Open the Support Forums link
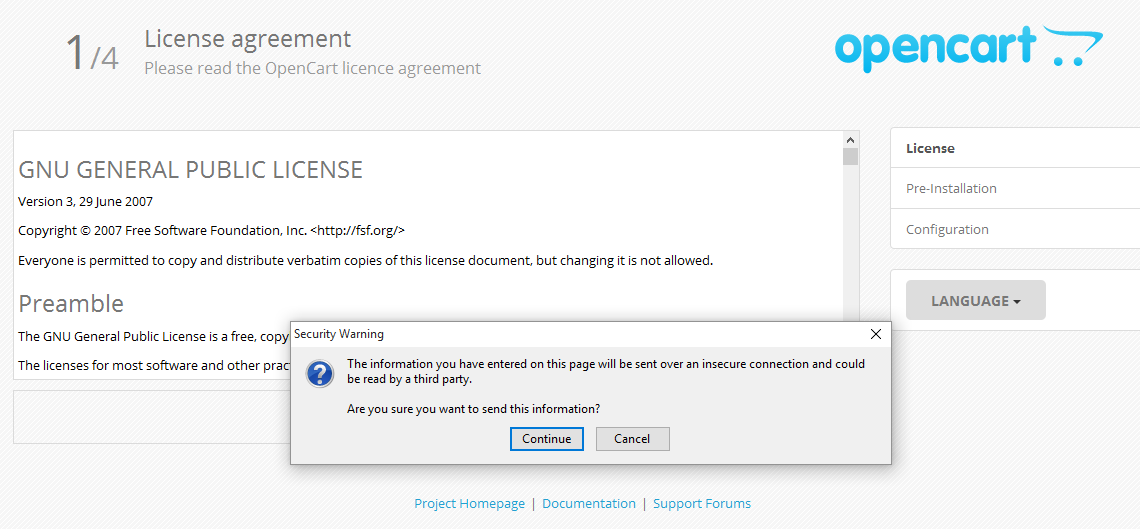The height and width of the screenshot is (529, 1140). (702, 504)
